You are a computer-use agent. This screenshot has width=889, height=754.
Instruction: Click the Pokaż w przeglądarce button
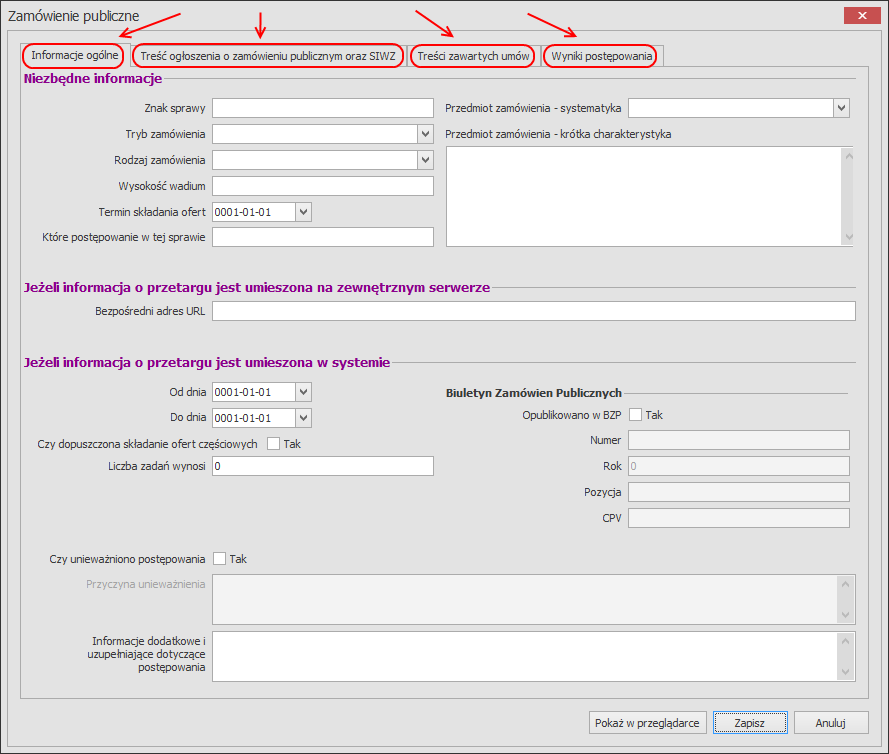pyautogui.click(x=647, y=723)
